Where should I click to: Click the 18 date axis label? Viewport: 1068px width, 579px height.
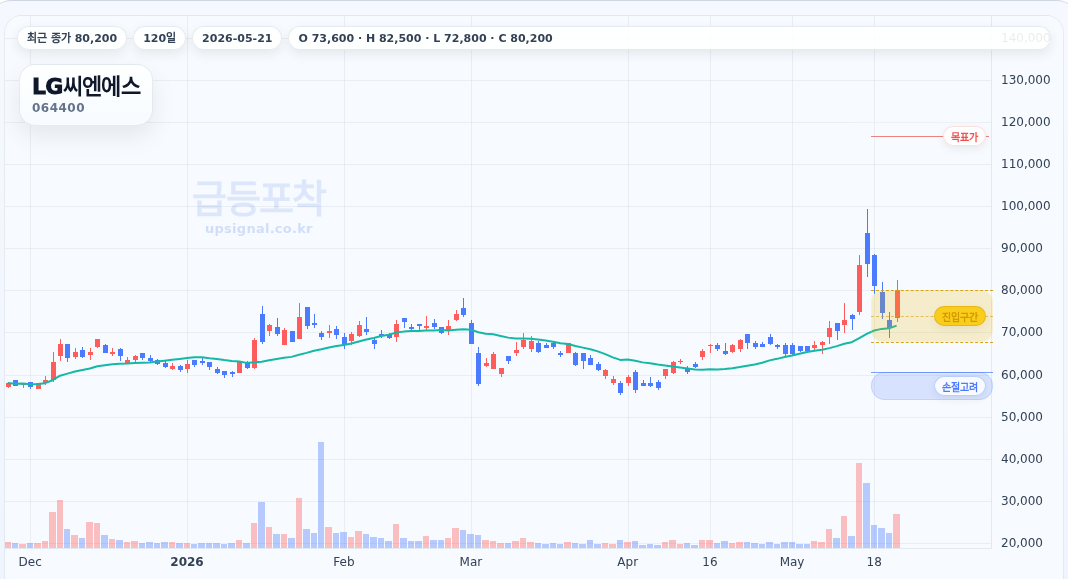pos(874,562)
